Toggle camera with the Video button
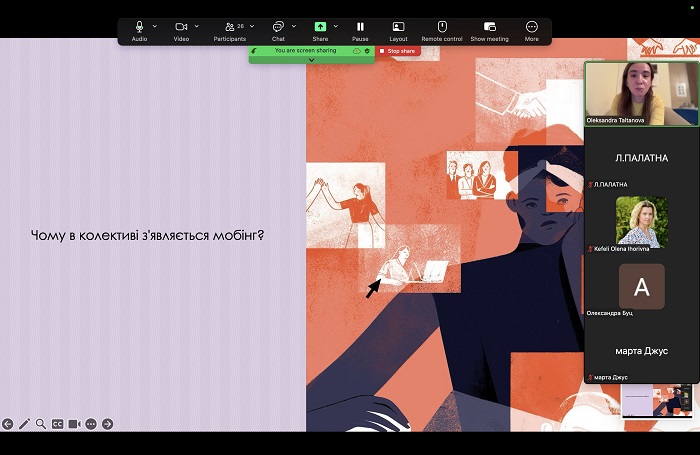The image size is (700, 455). click(181, 27)
